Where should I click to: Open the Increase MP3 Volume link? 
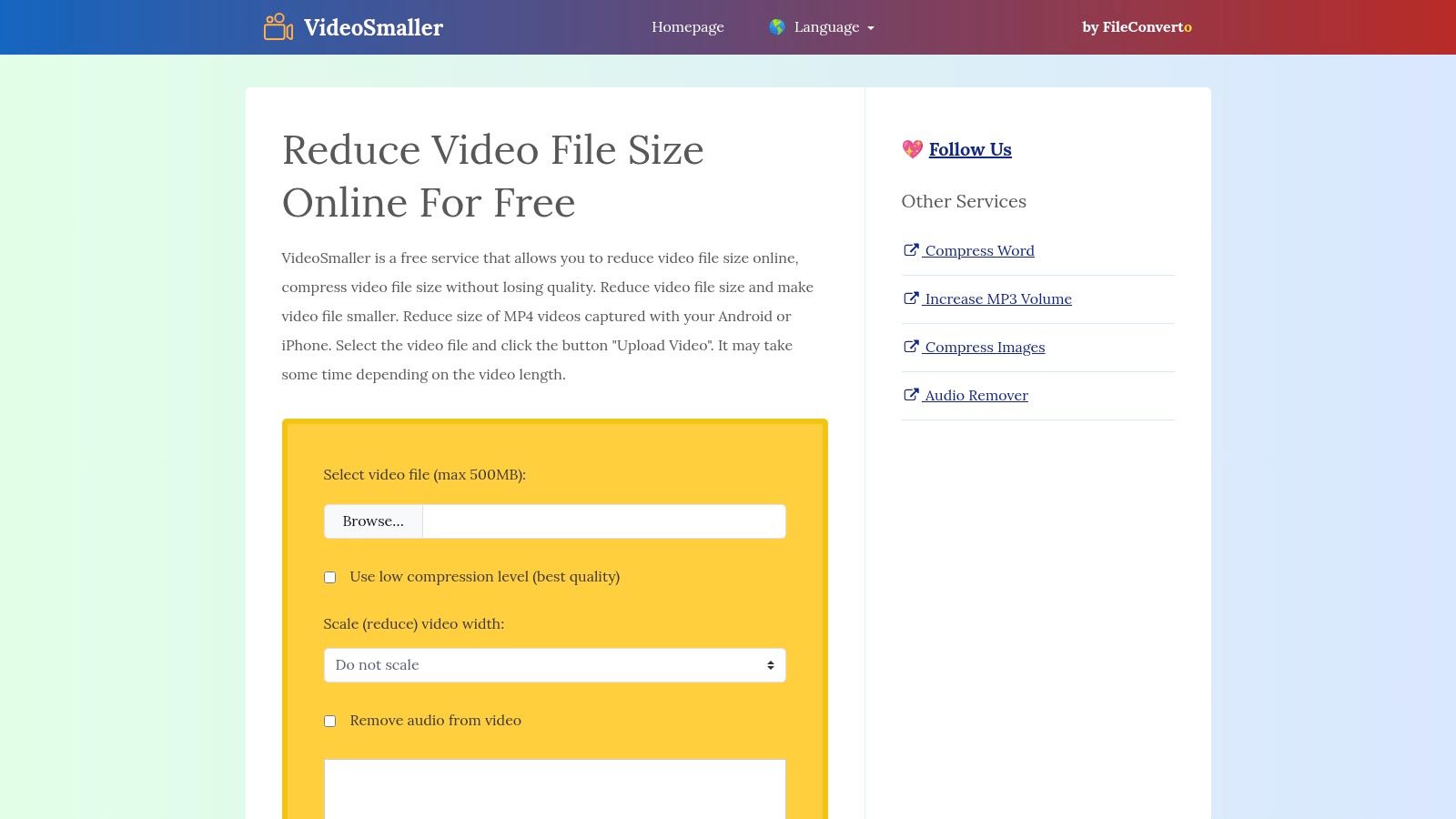tap(997, 298)
